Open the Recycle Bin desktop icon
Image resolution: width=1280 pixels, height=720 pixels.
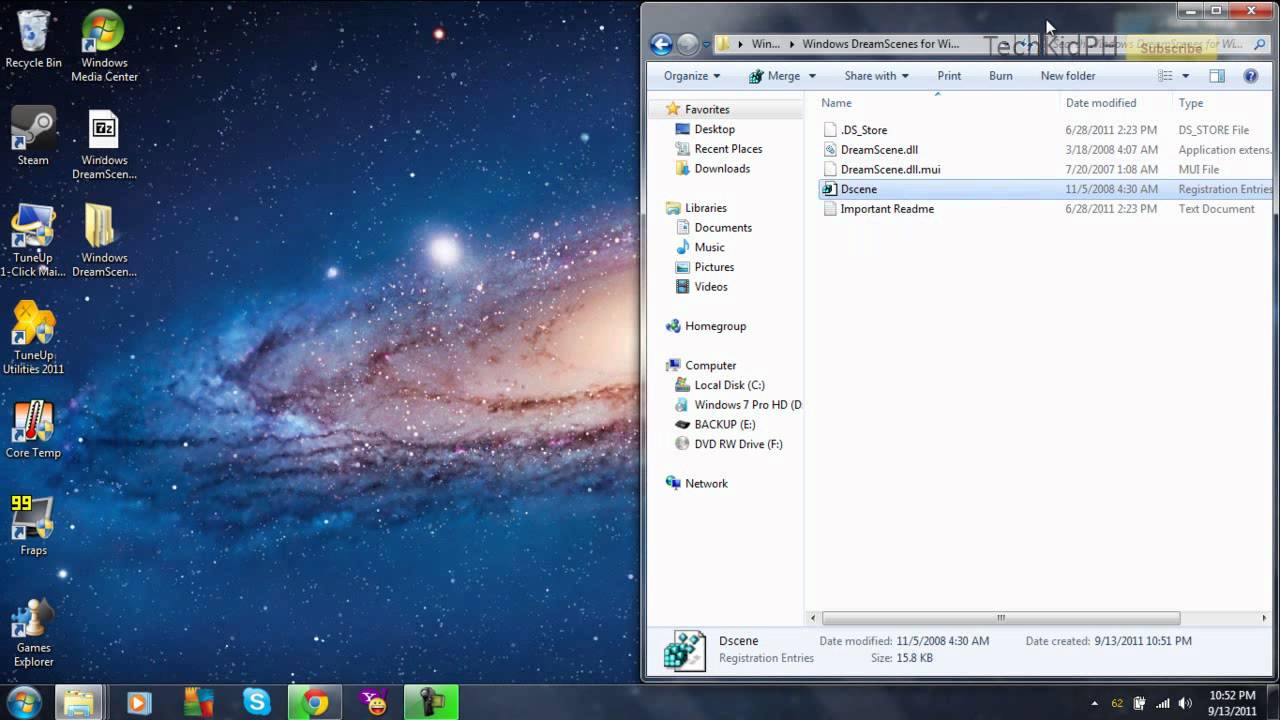[x=33, y=40]
